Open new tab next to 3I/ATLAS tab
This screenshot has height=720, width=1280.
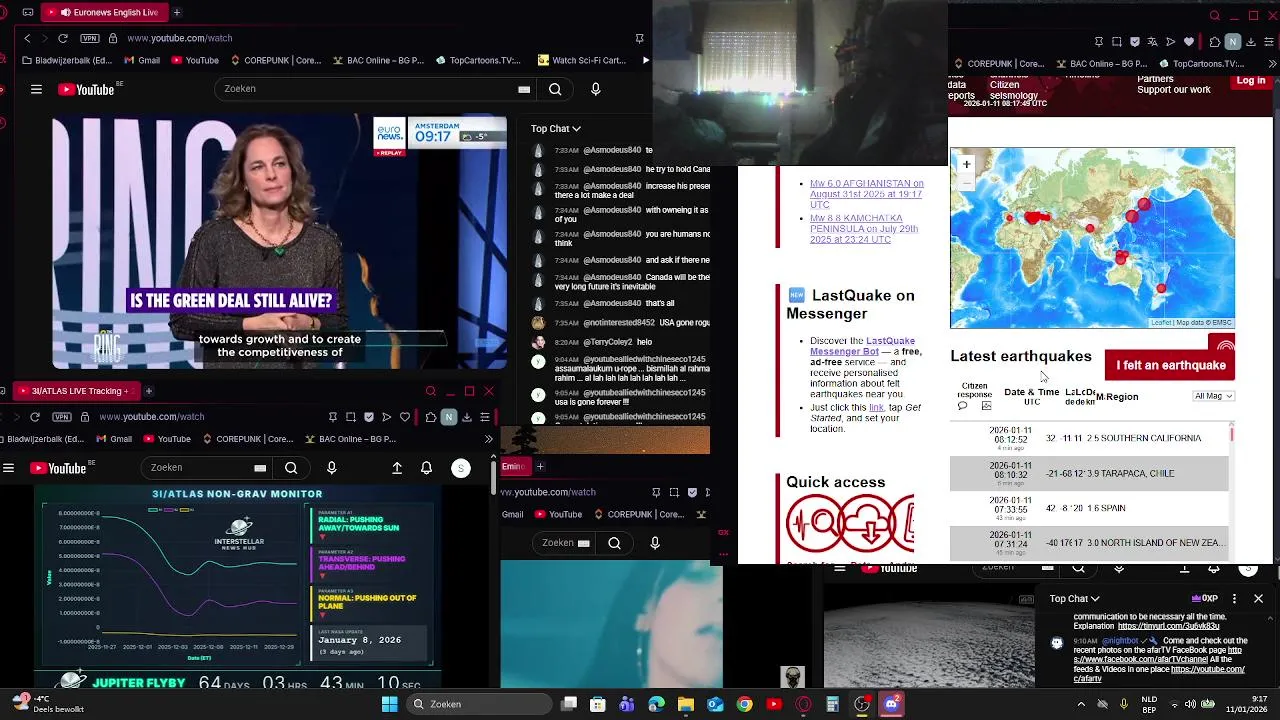[148, 391]
